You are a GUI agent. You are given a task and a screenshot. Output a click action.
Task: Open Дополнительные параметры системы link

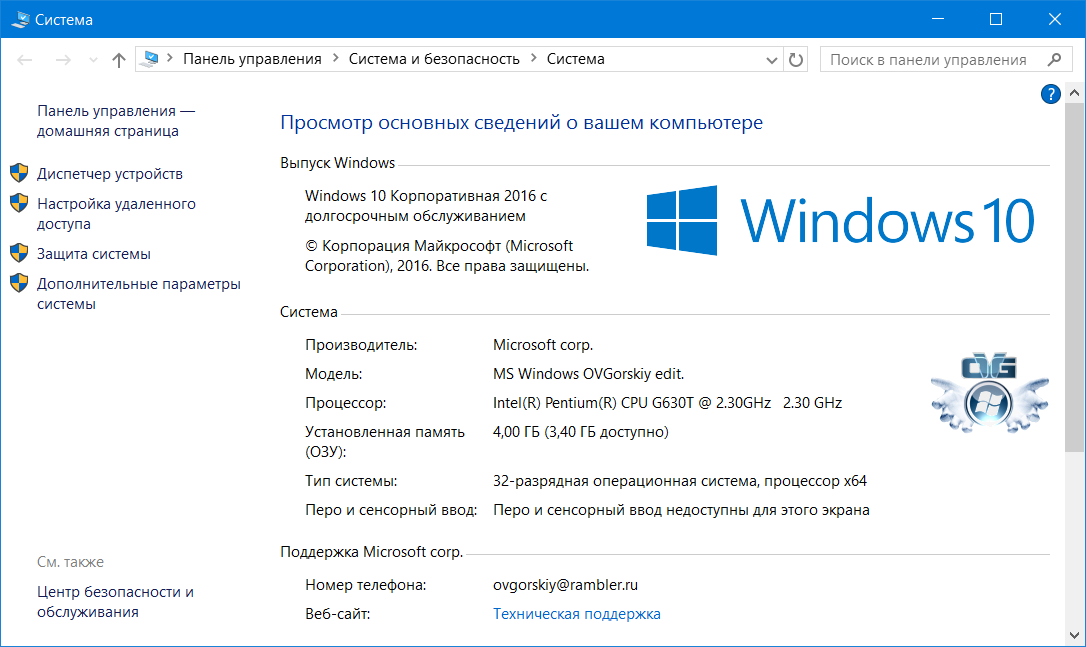[x=138, y=294]
